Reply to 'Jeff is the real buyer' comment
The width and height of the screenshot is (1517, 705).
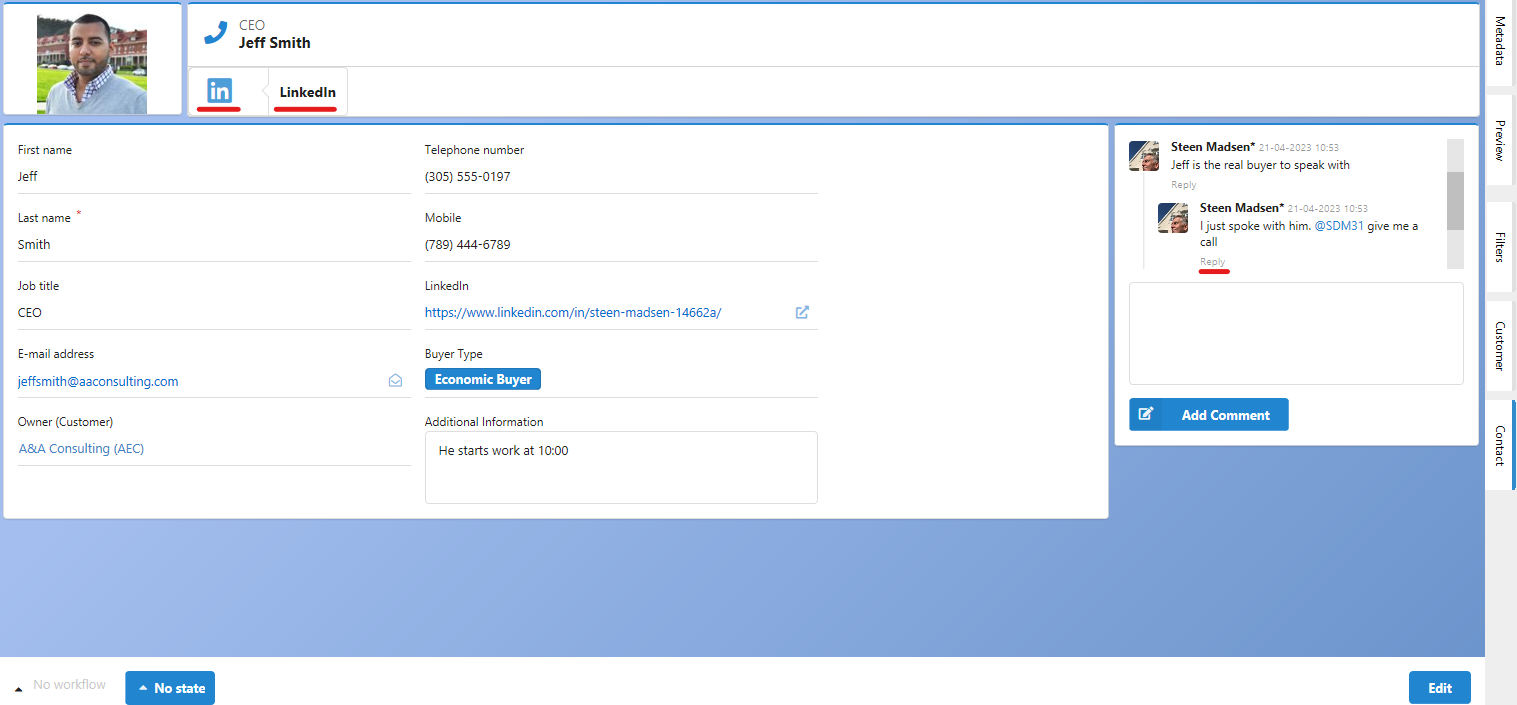(x=1184, y=185)
